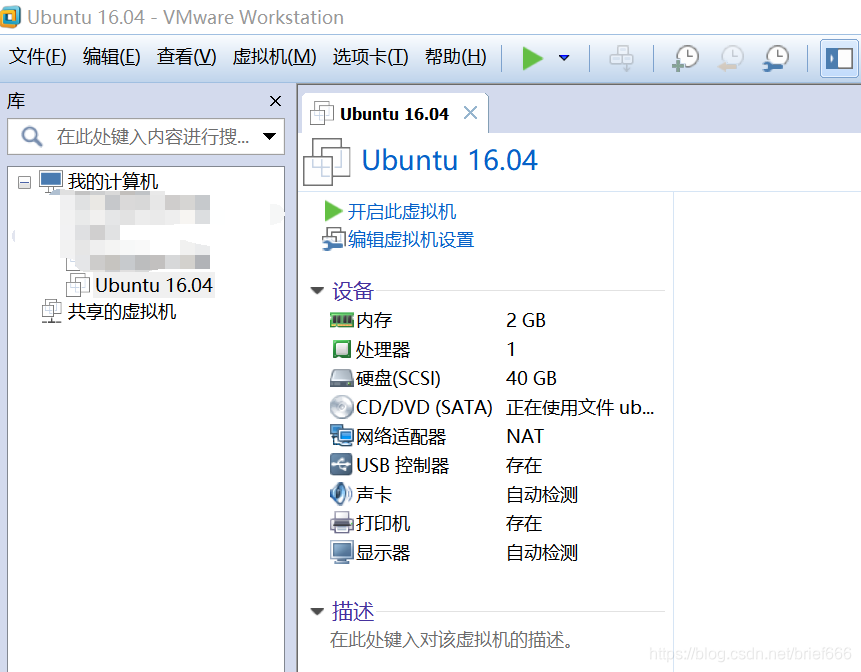The height and width of the screenshot is (672, 861).
Task: Click 编辑虚拟机设置 link
Action: point(411,240)
